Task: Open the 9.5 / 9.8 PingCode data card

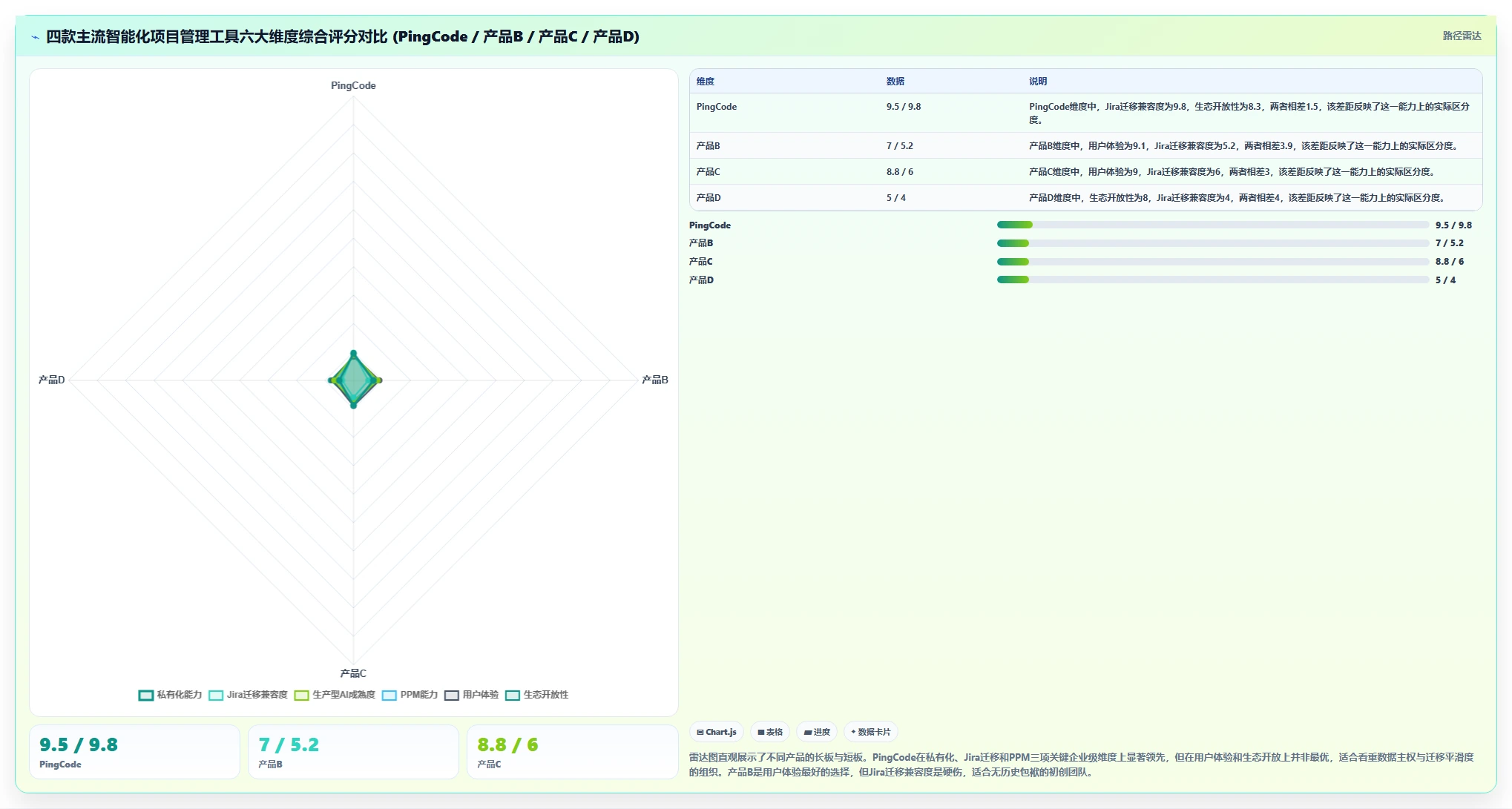Action: [134, 752]
